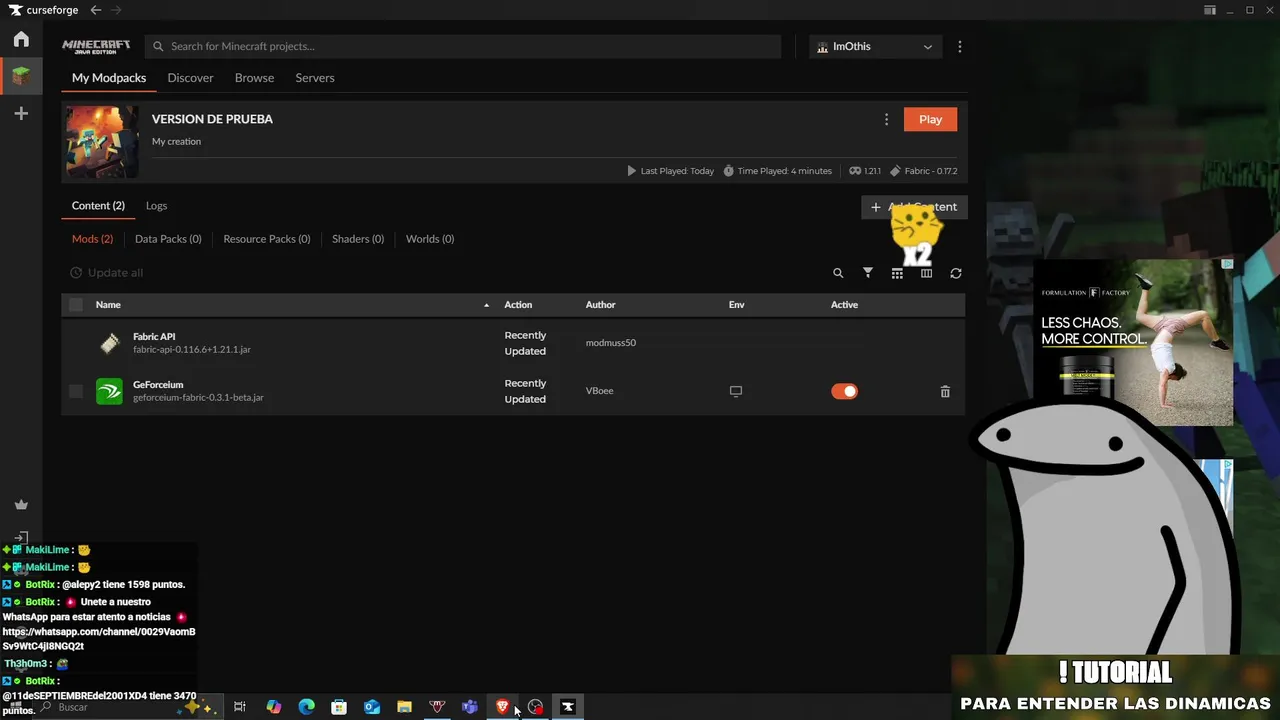
Task: Search installed mods with the magnifier icon
Action: 838,273
